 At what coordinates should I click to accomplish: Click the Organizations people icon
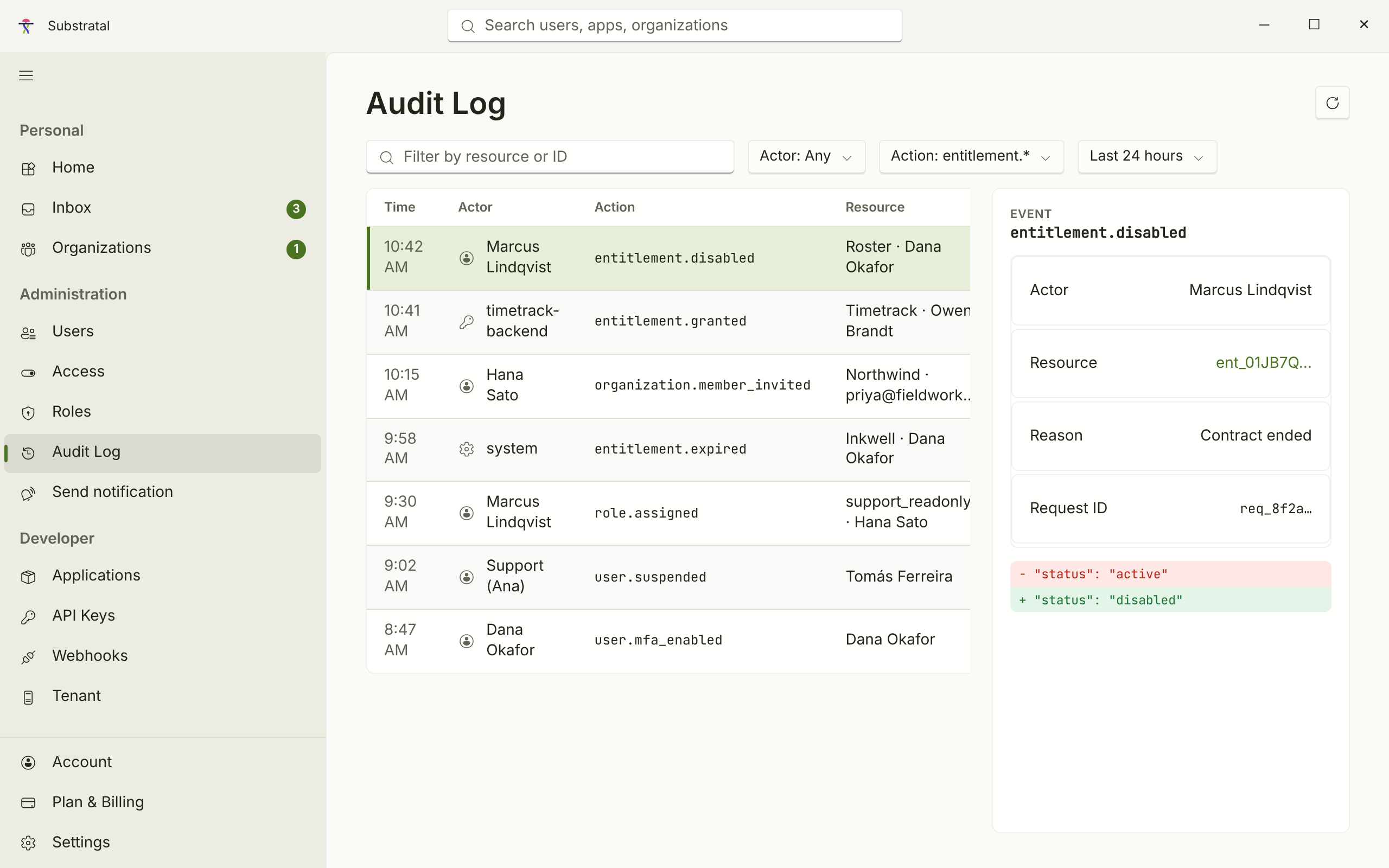click(x=28, y=249)
